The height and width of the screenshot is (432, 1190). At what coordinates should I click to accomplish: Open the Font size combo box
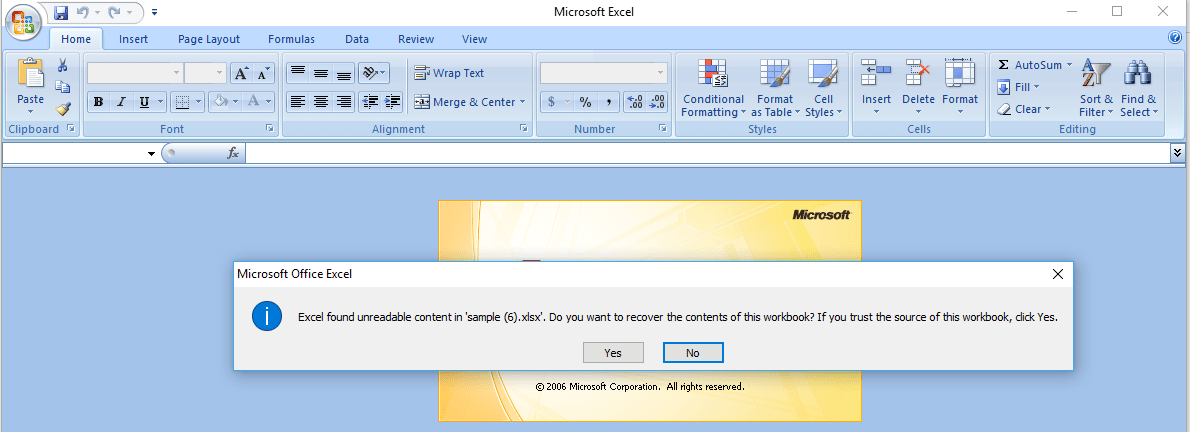pos(205,73)
